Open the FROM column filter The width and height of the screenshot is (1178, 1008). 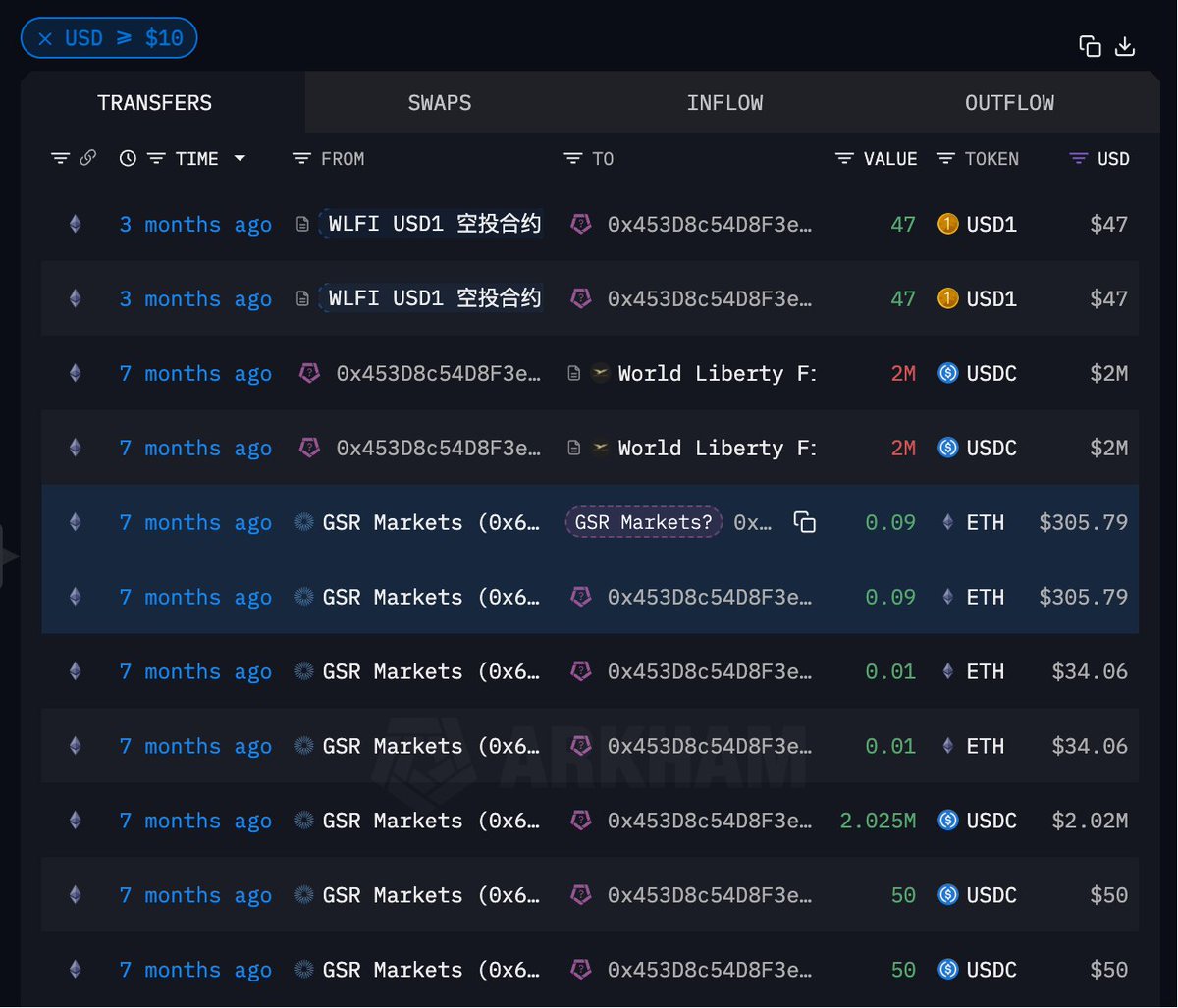click(x=302, y=158)
